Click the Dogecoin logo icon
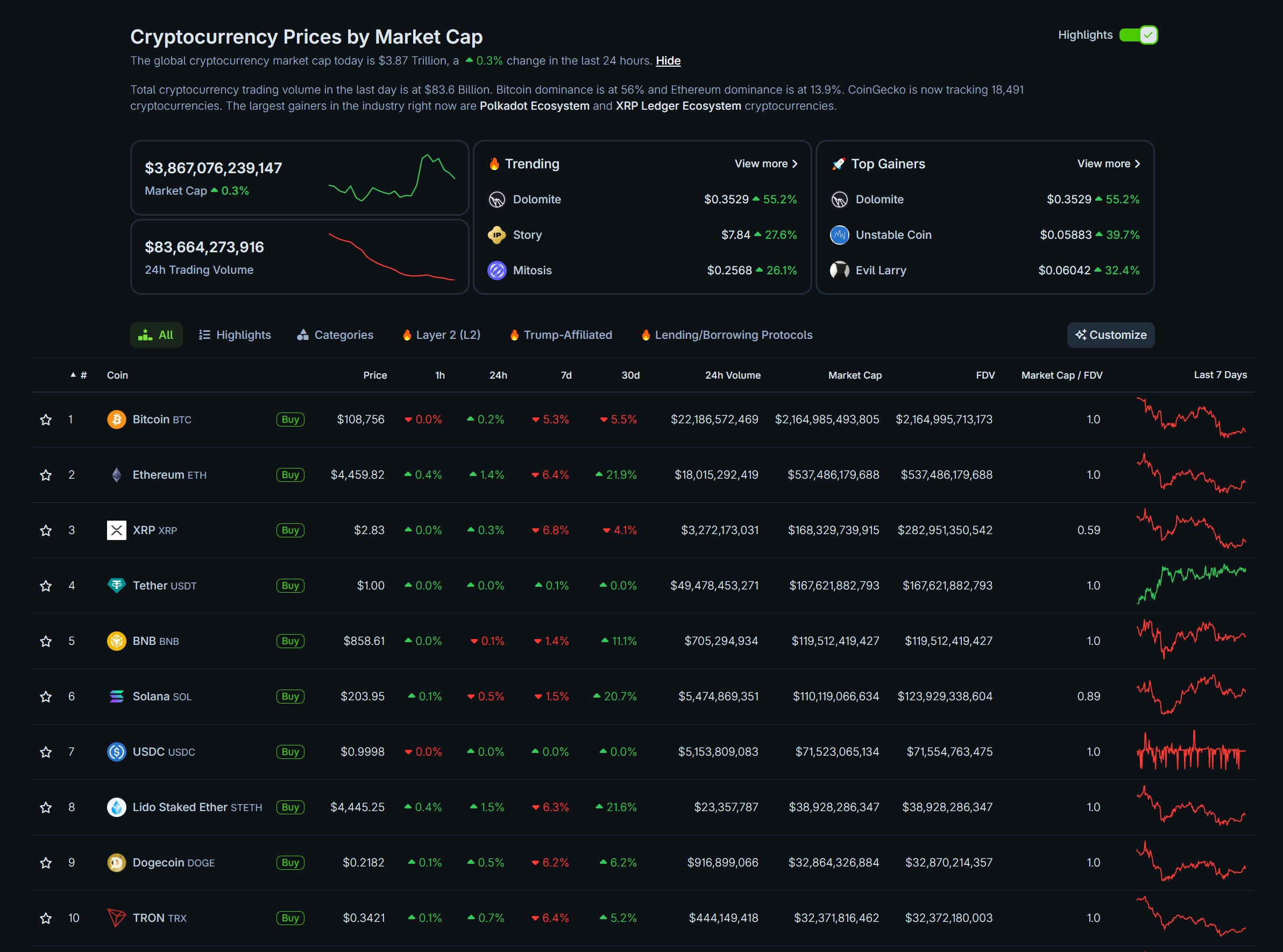The width and height of the screenshot is (1283, 952). pos(116,863)
